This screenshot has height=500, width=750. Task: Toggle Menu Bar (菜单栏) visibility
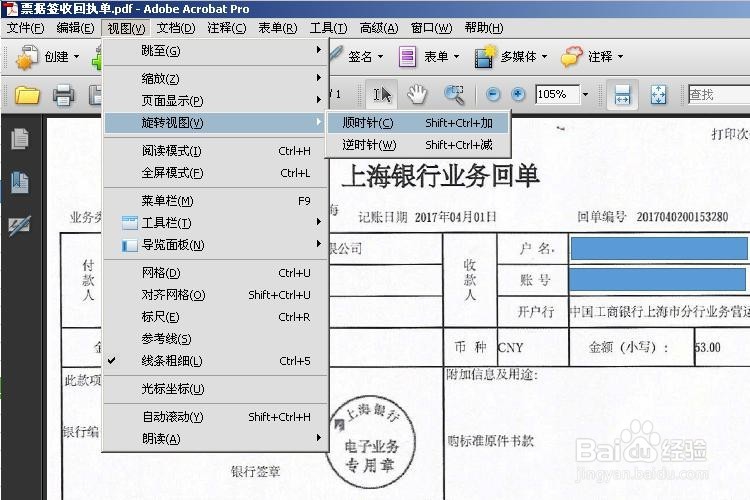click(217, 201)
